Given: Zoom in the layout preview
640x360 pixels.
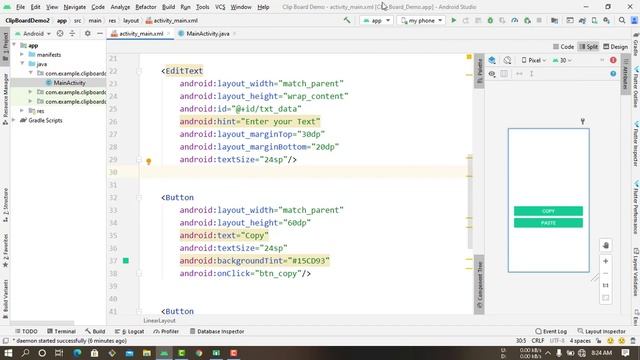Looking at the screenshot, I should [x=606, y=261].
